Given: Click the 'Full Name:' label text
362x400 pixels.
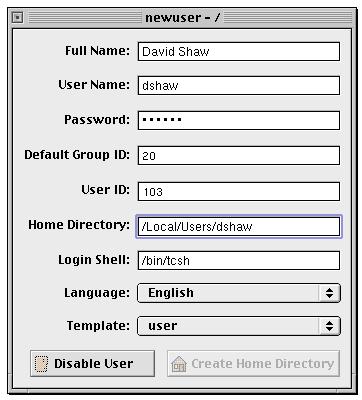Looking at the screenshot, I should tap(97, 51).
